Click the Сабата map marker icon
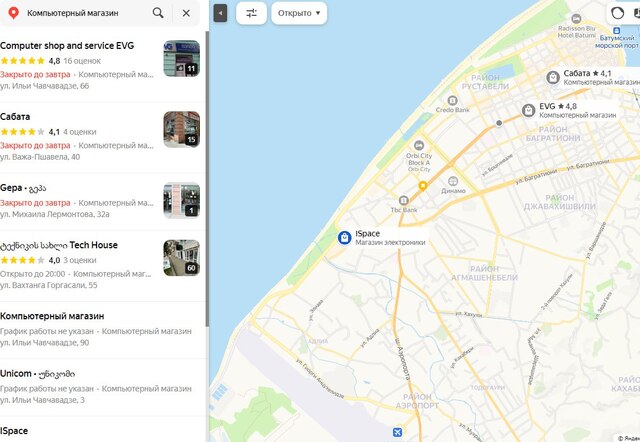Screen dimensions: 640x442 pos(553,77)
